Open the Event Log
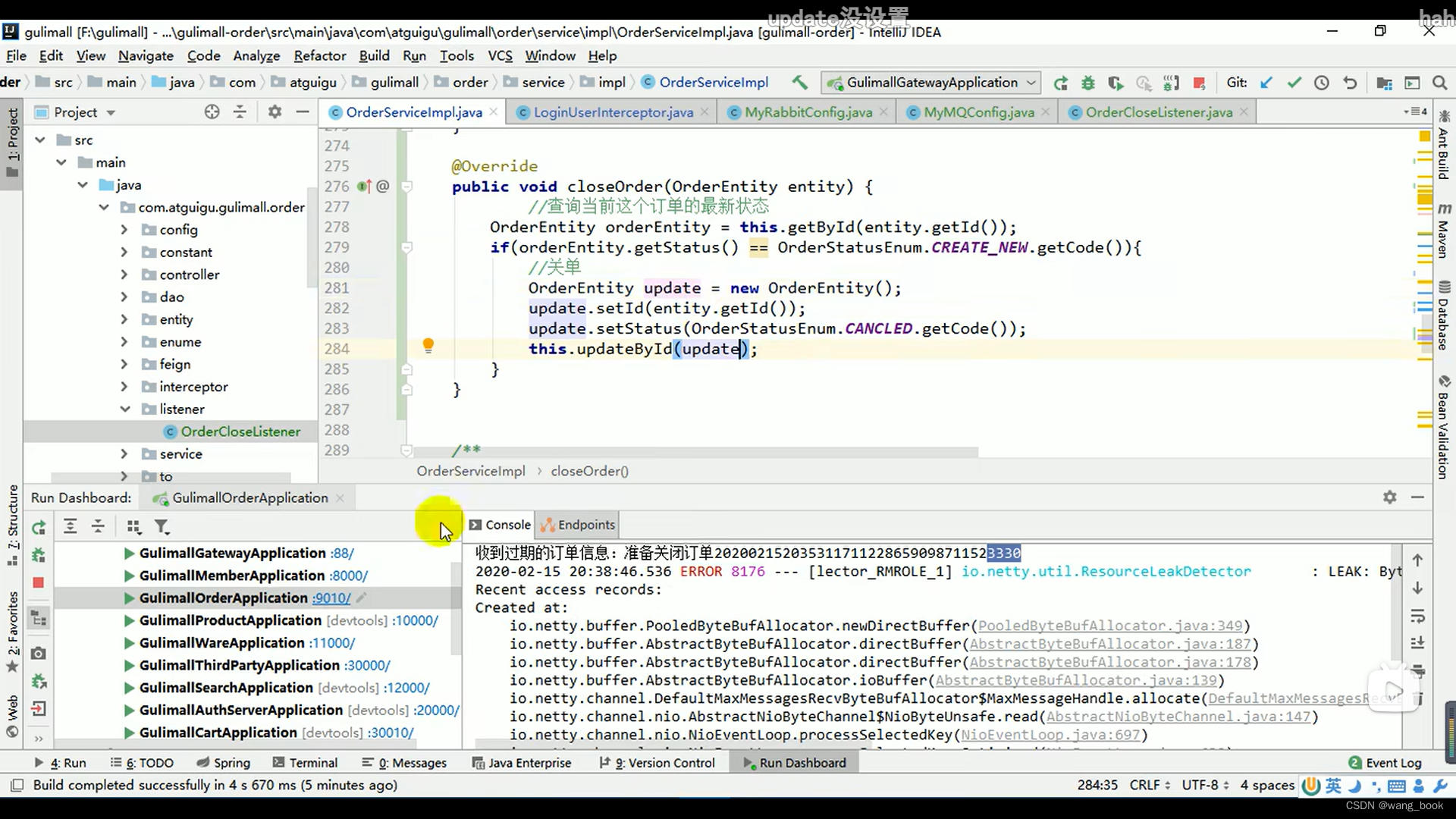Image resolution: width=1456 pixels, height=819 pixels. [1385, 763]
